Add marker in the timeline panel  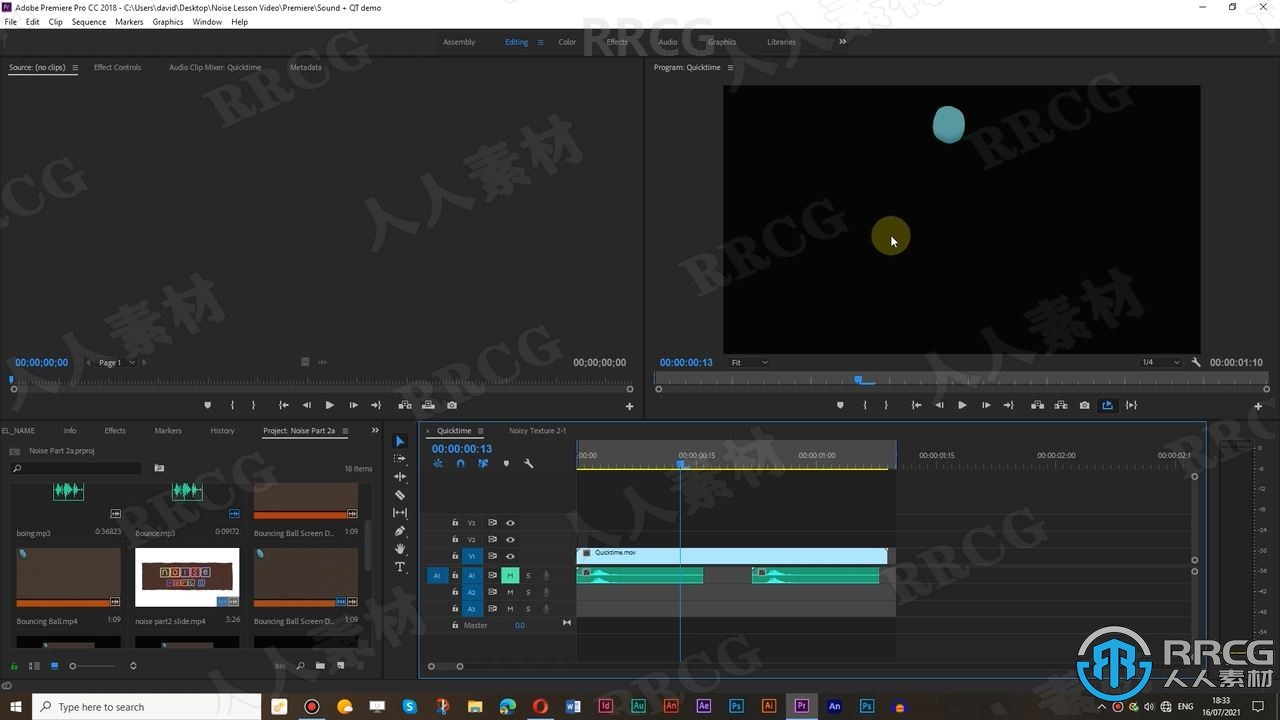point(506,464)
